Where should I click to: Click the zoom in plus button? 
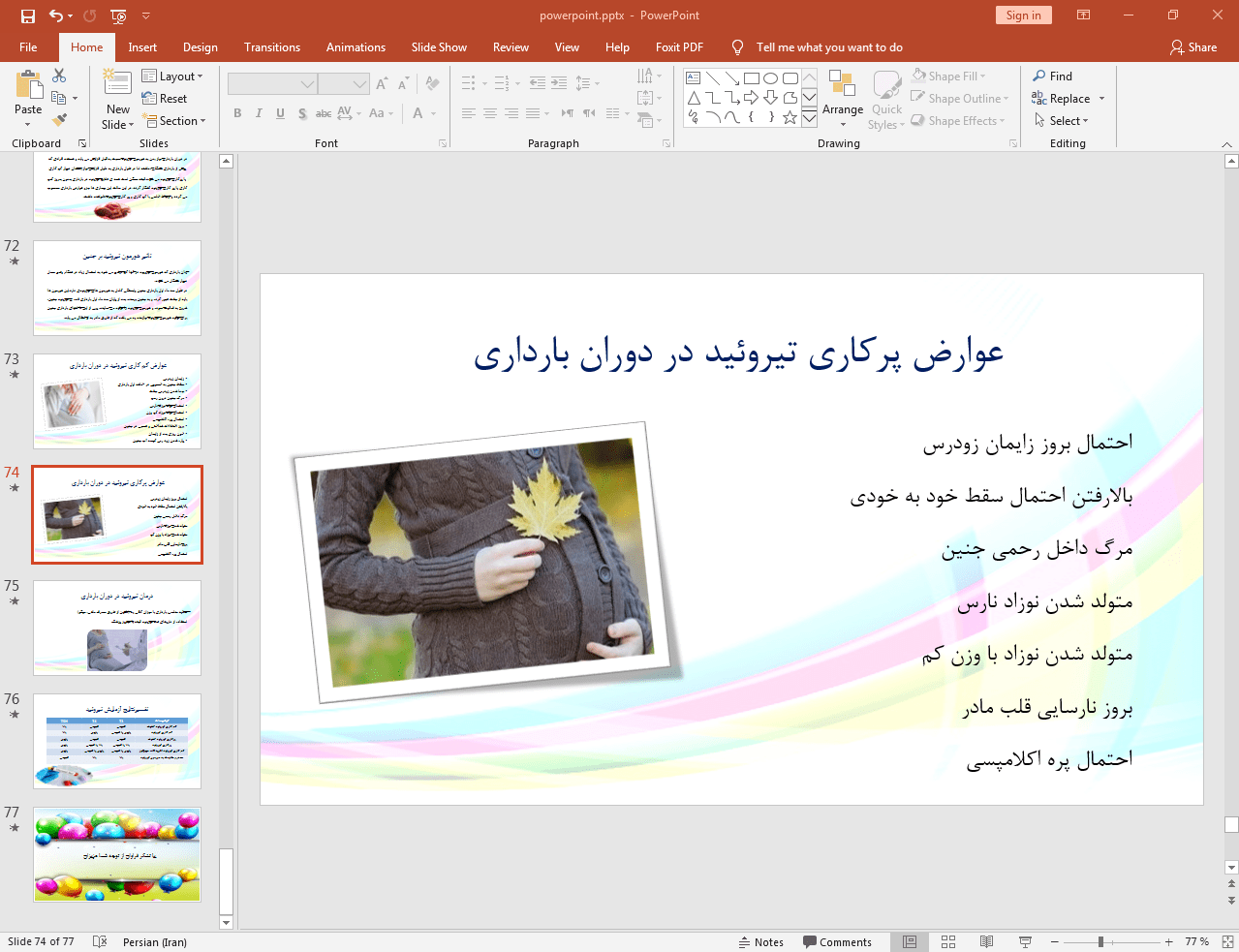(1169, 941)
